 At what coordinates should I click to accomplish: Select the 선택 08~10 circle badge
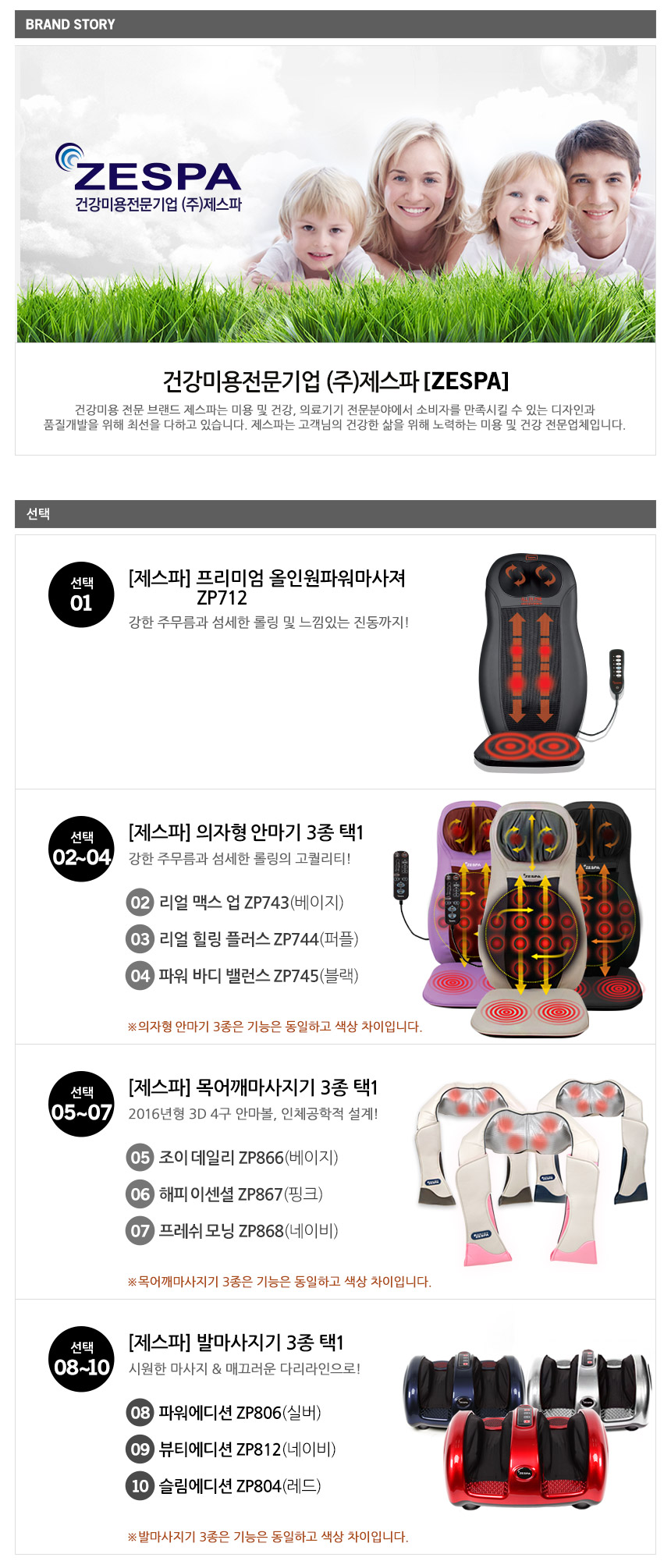(x=81, y=1359)
